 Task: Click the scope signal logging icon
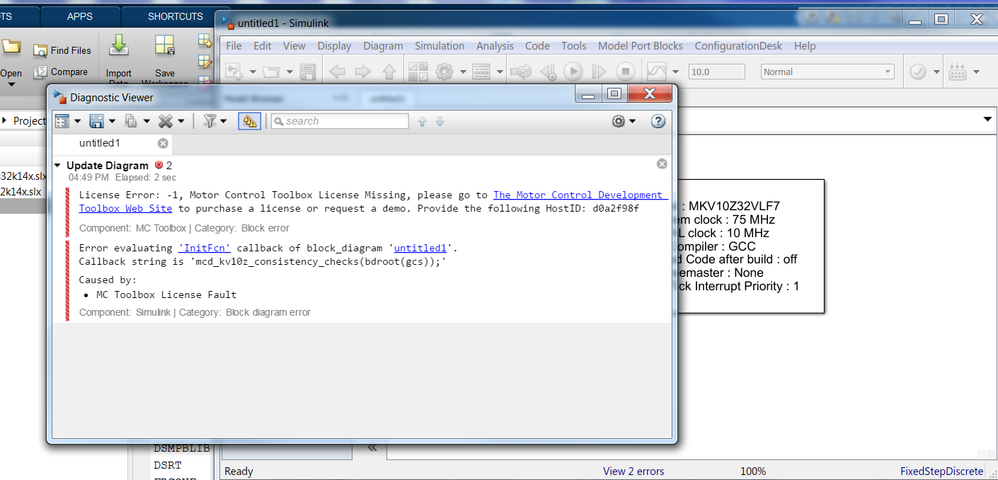(656, 72)
